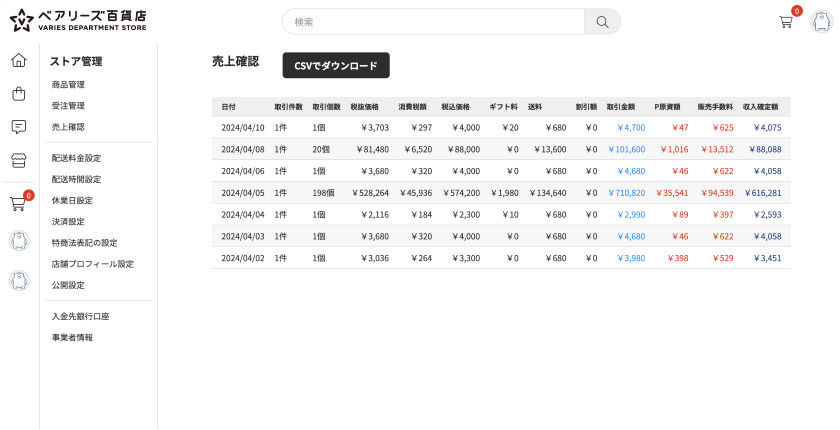The height and width of the screenshot is (430, 840).
Task: Click the 日付 column header
Action: tap(228, 107)
